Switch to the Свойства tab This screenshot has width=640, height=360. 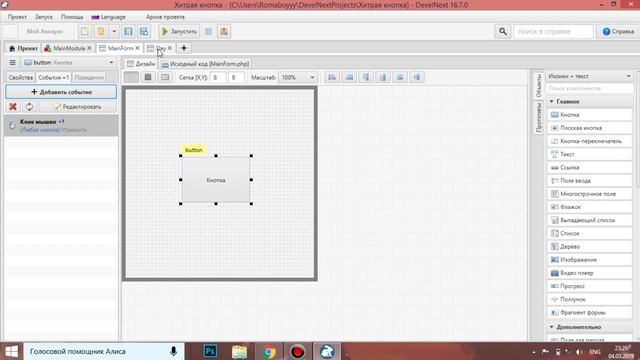(20, 77)
